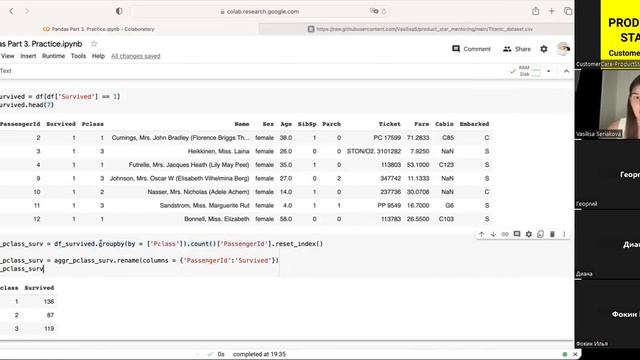The image size is (640, 360).
Task: Click the Comment button
Action: [471, 49]
